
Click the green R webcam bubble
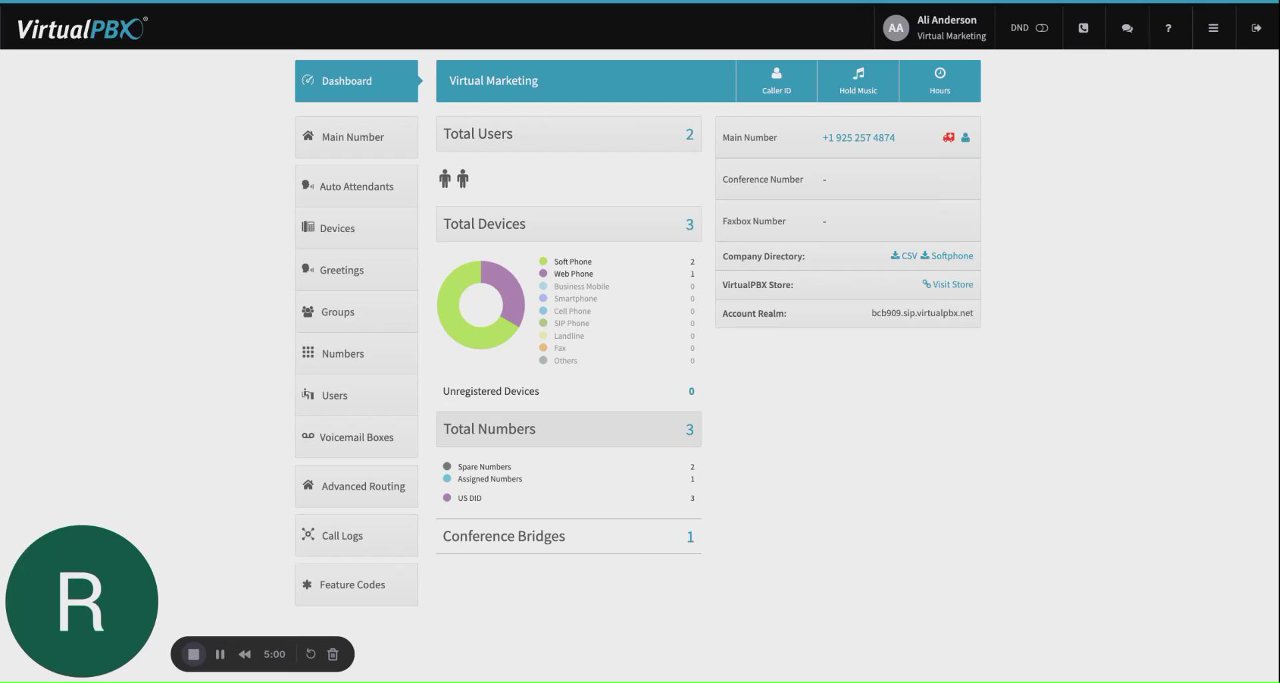pyautogui.click(x=82, y=601)
